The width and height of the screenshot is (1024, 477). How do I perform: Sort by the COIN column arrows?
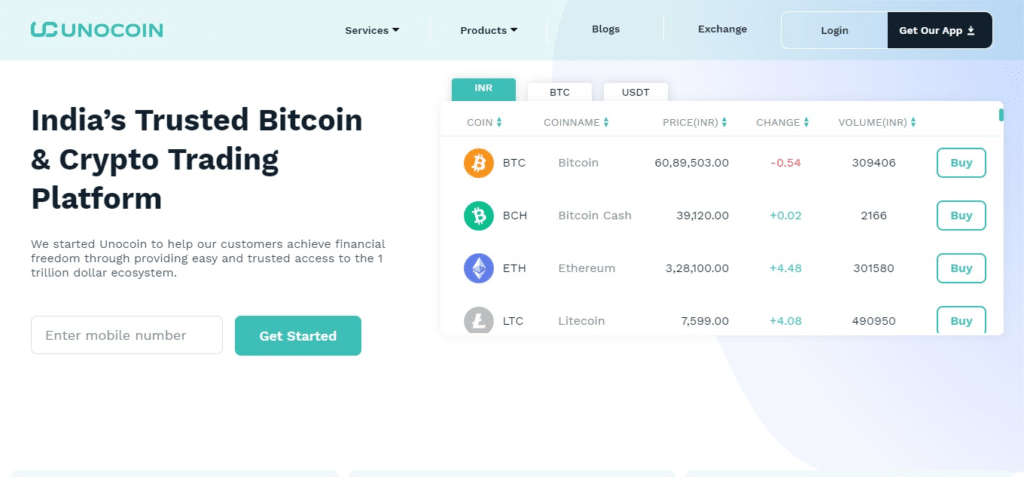coord(499,123)
